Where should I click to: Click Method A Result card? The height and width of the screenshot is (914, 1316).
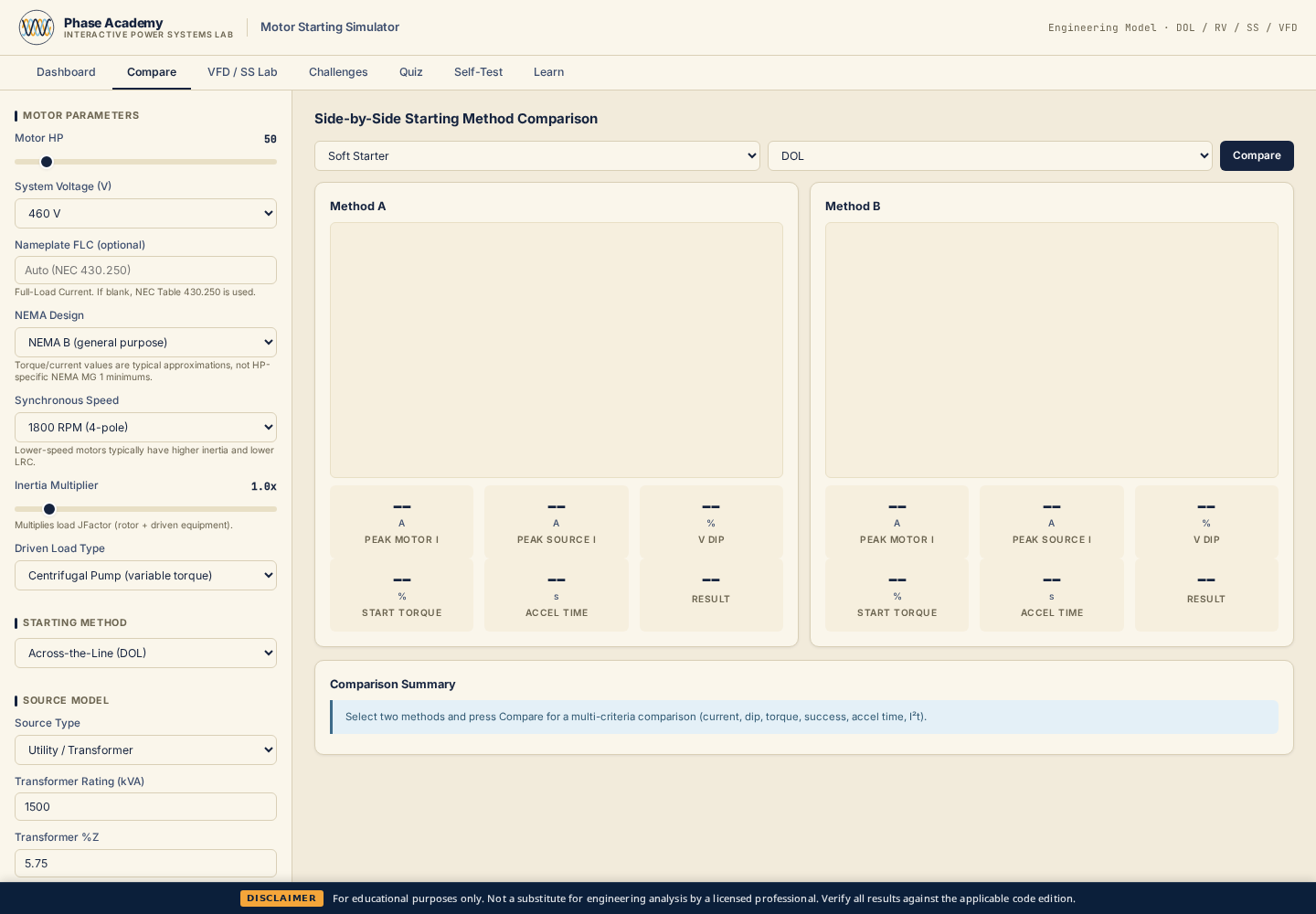pyautogui.click(x=711, y=595)
